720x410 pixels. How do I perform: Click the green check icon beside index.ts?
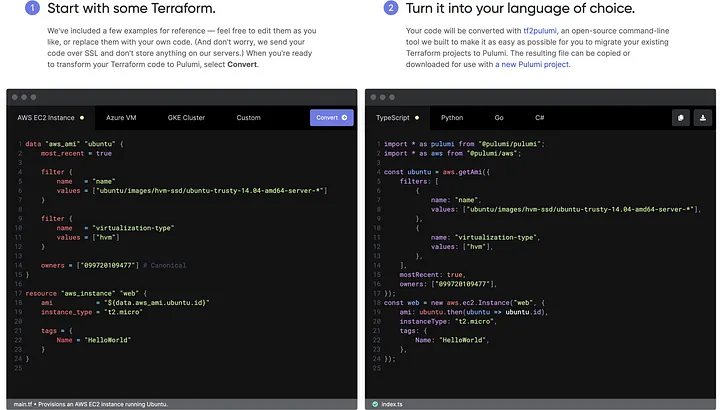click(x=375, y=404)
